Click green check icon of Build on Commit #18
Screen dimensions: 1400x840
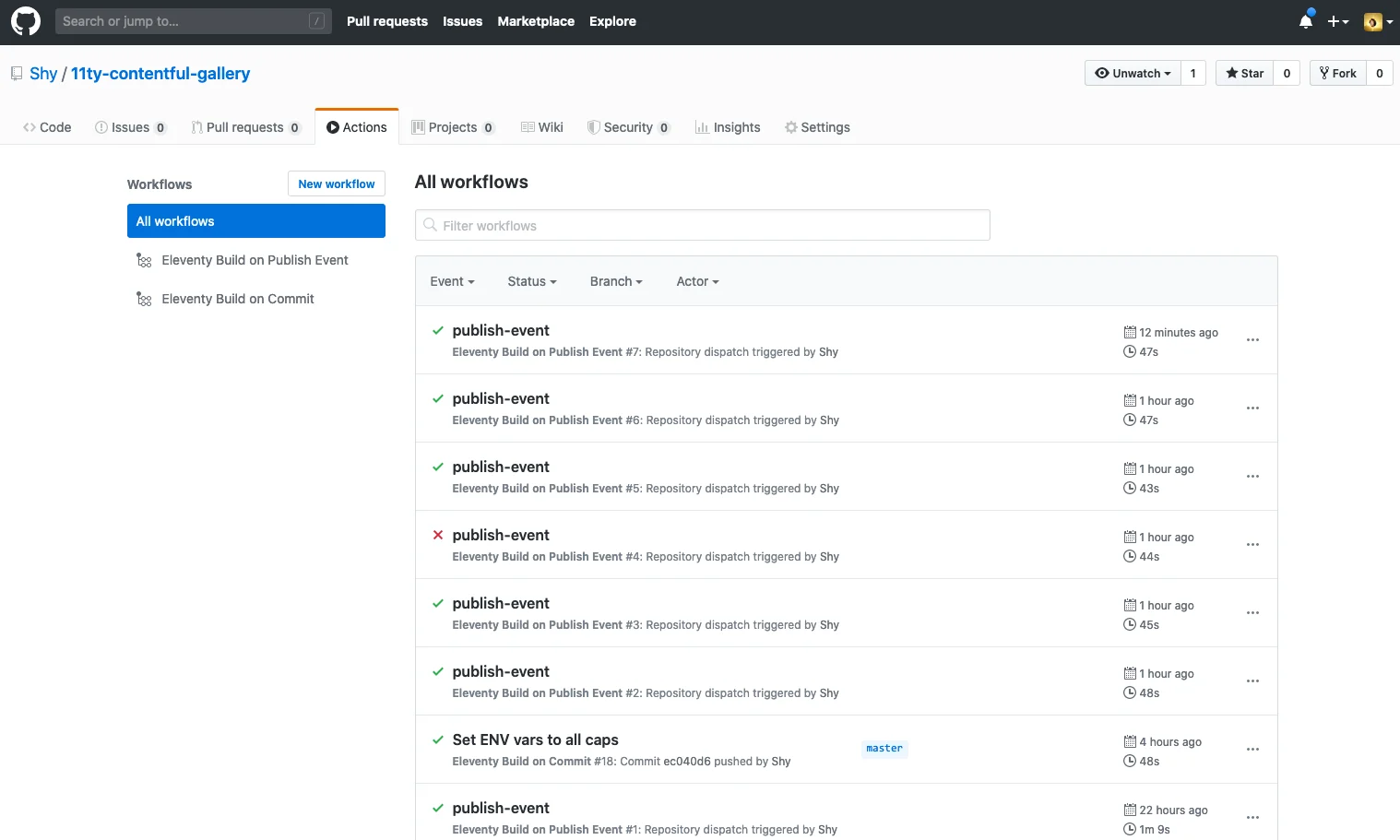click(x=438, y=739)
